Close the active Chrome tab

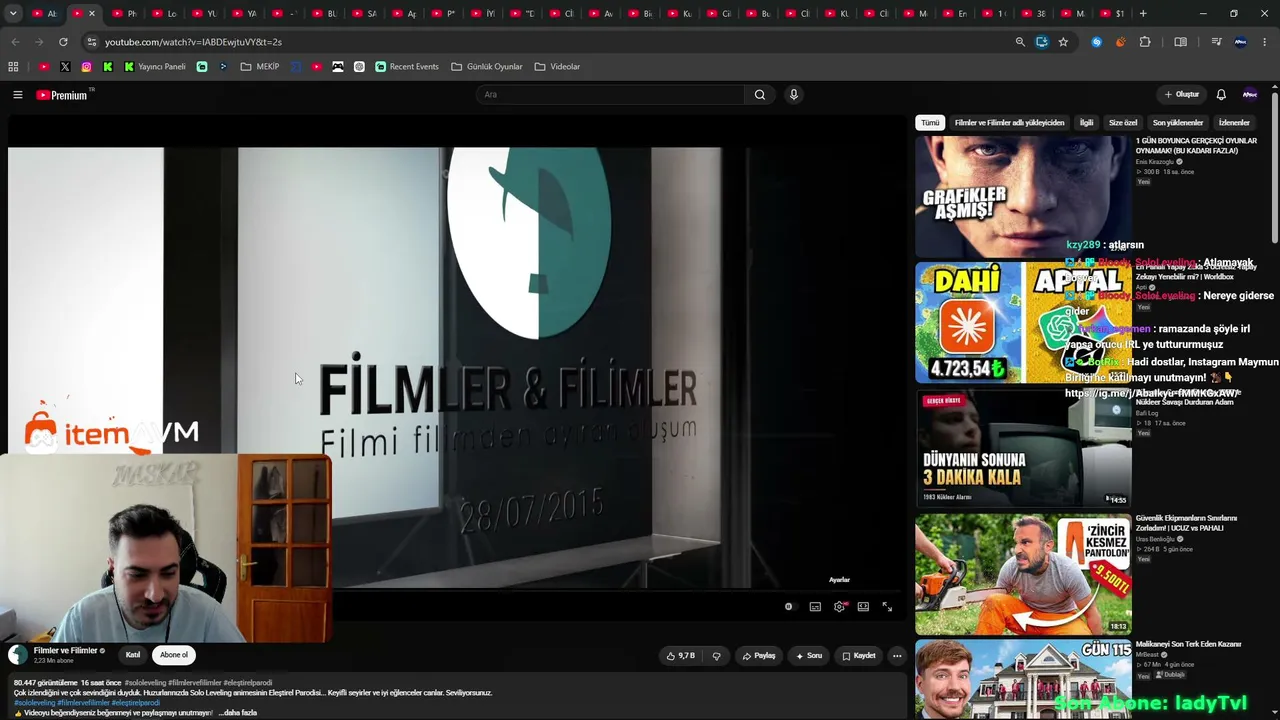pyautogui.click(x=91, y=14)
